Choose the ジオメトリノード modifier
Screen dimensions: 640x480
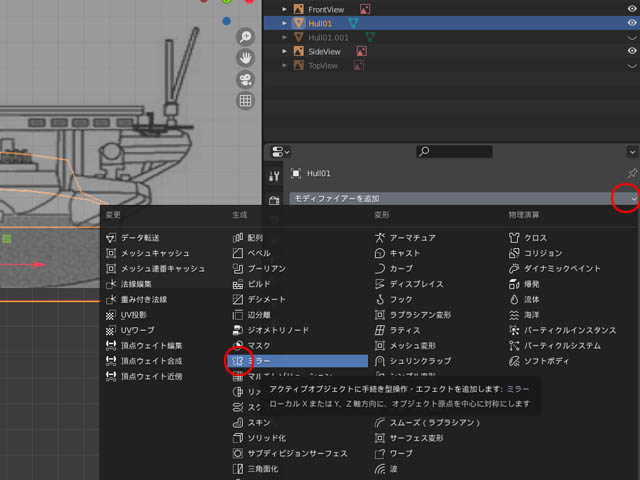coord(271,330)
